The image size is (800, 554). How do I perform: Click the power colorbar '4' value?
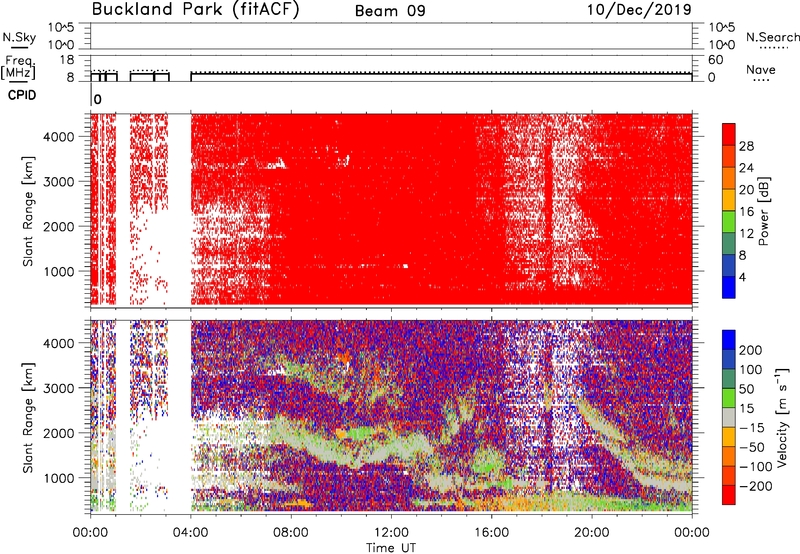point(742,277)
